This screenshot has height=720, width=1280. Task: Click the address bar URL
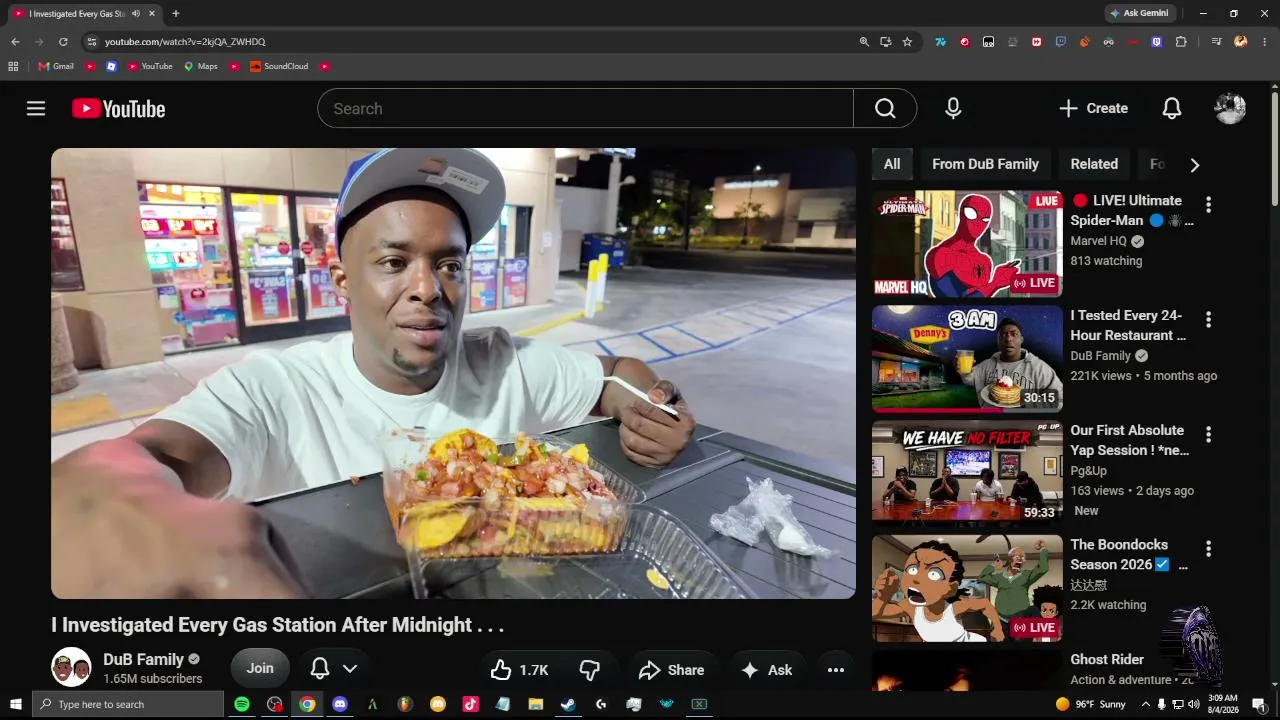tap(185, 42)
